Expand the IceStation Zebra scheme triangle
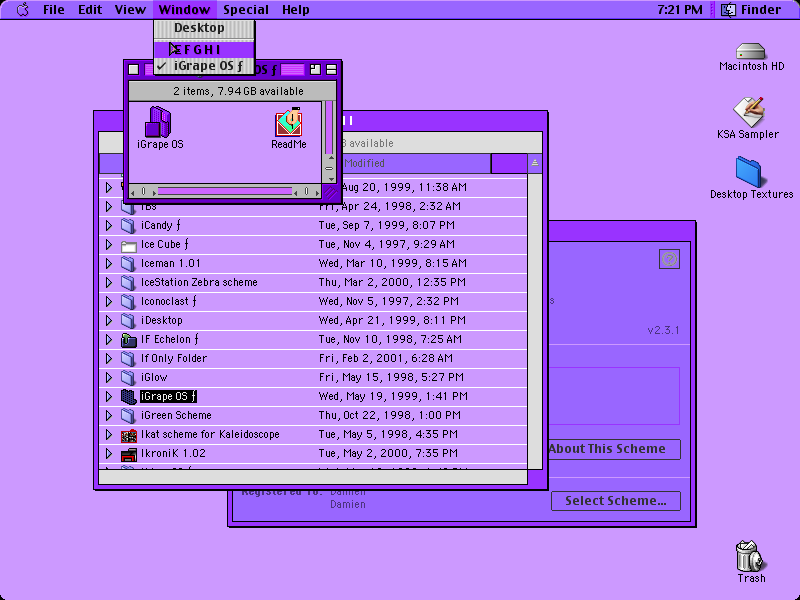The height and width of the screenshot is (600, 800). pos(109,283)
